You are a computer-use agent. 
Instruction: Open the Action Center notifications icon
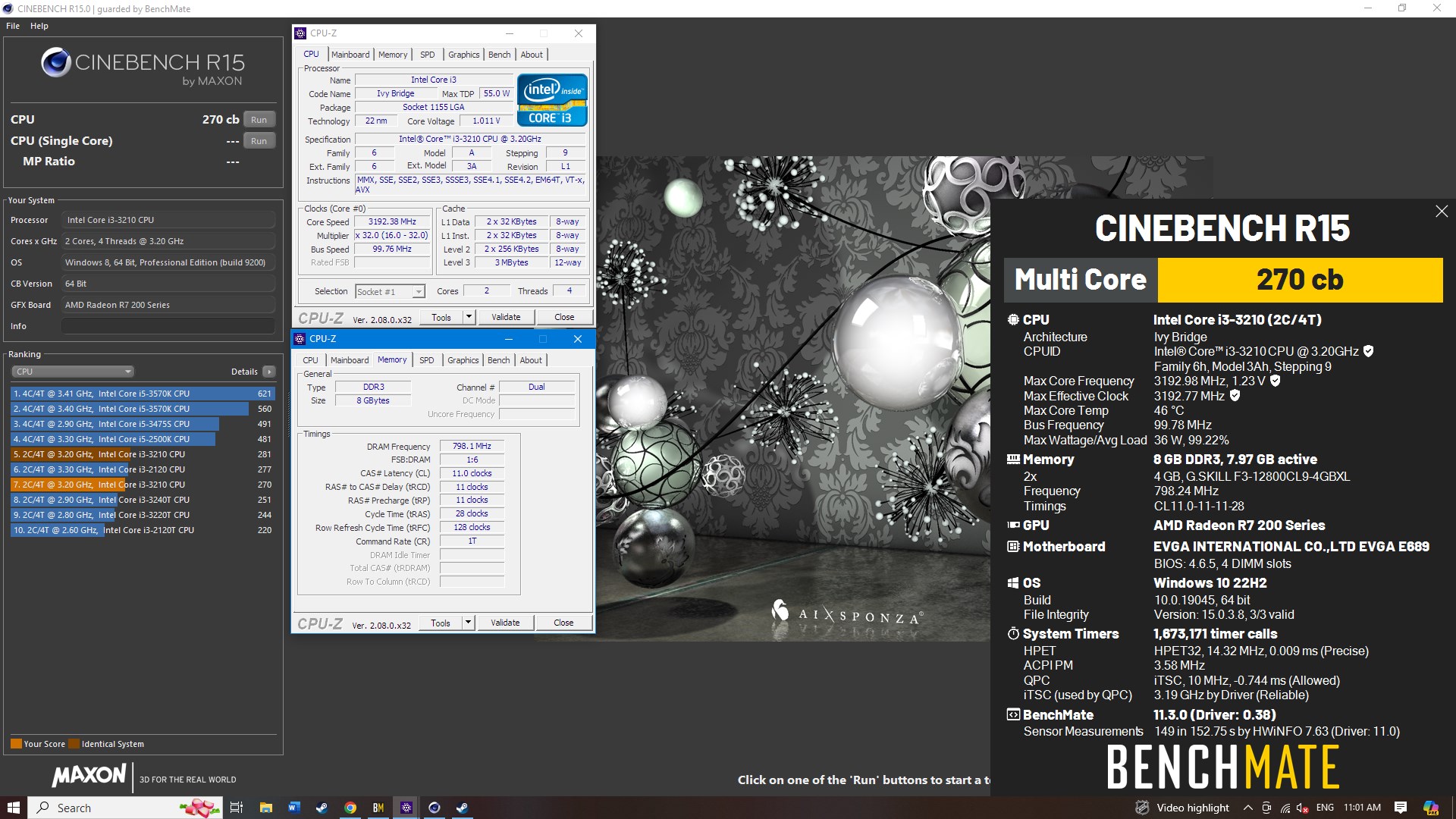[1401, 808]
